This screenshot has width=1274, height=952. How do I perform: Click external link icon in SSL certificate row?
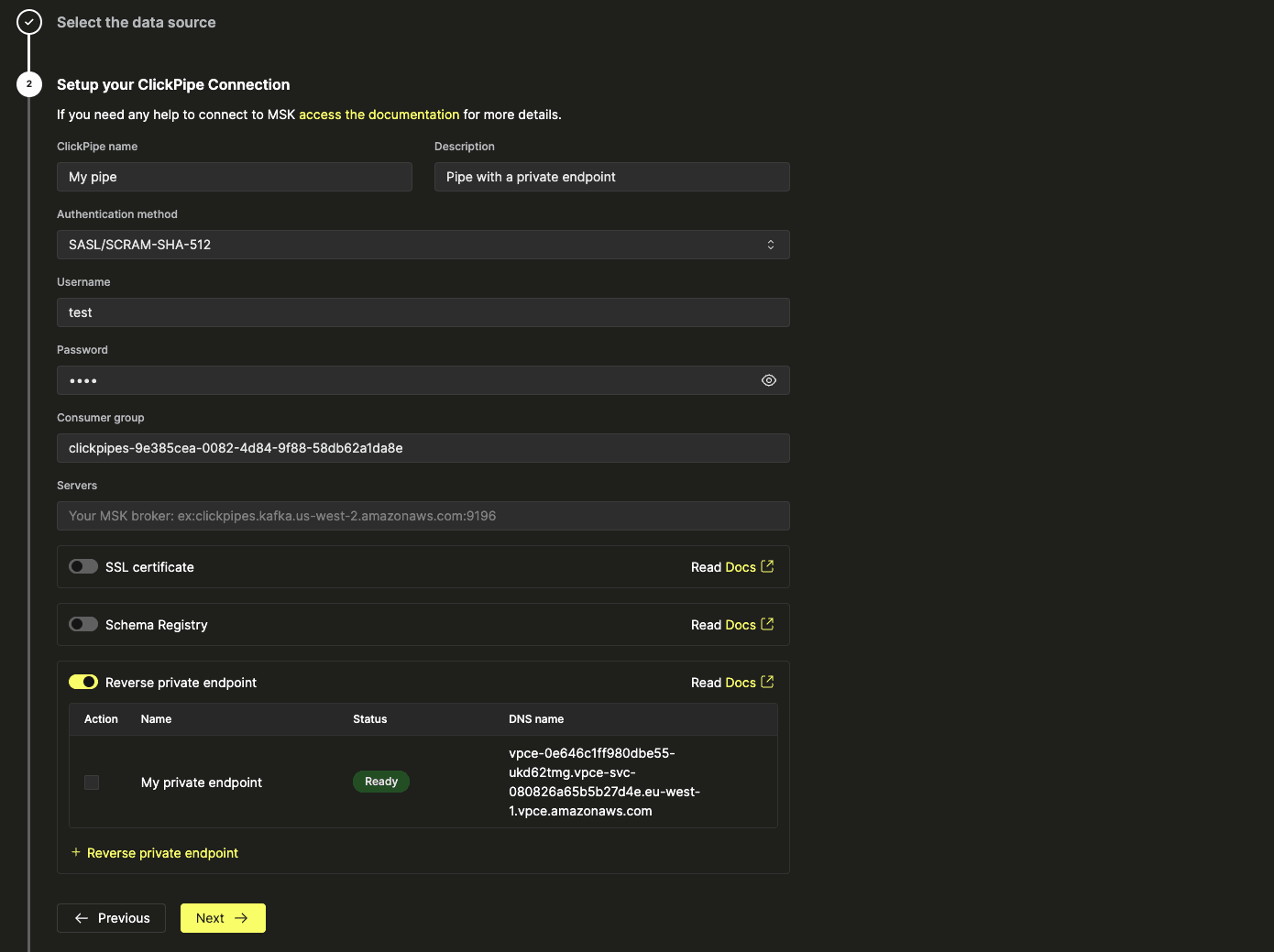click(x=767, y=566)
